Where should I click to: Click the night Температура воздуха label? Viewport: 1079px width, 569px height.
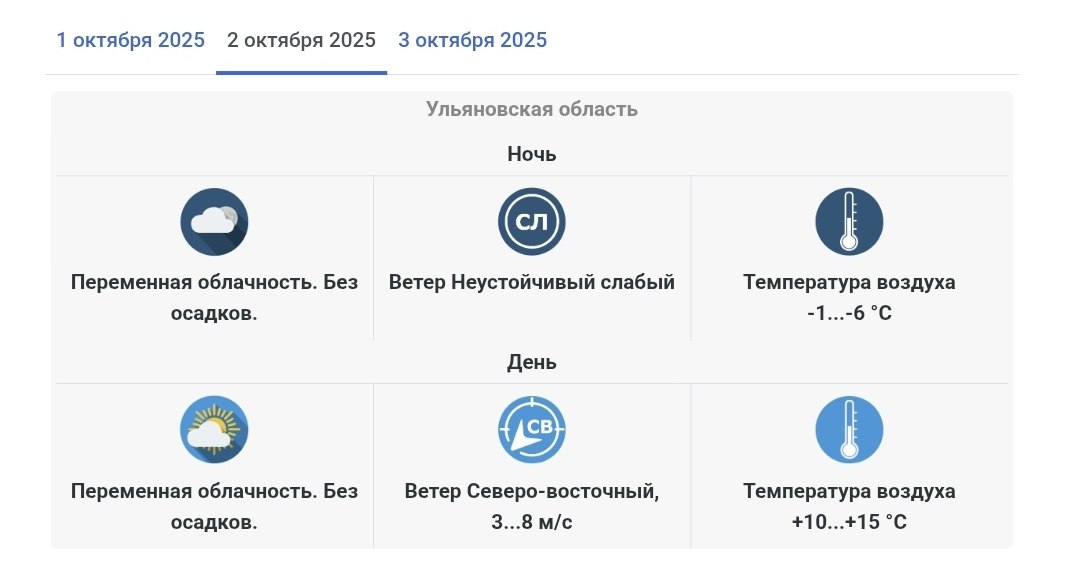click(849, 282)
